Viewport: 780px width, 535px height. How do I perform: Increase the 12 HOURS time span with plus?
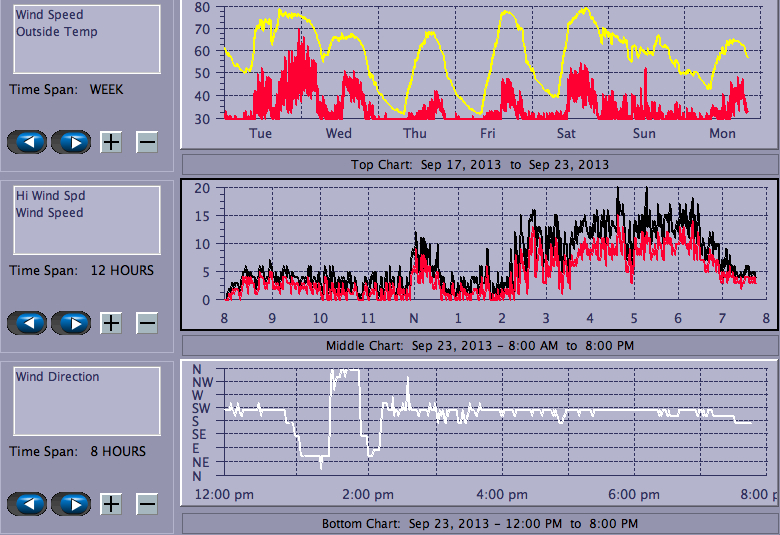[x=111, y=323]
